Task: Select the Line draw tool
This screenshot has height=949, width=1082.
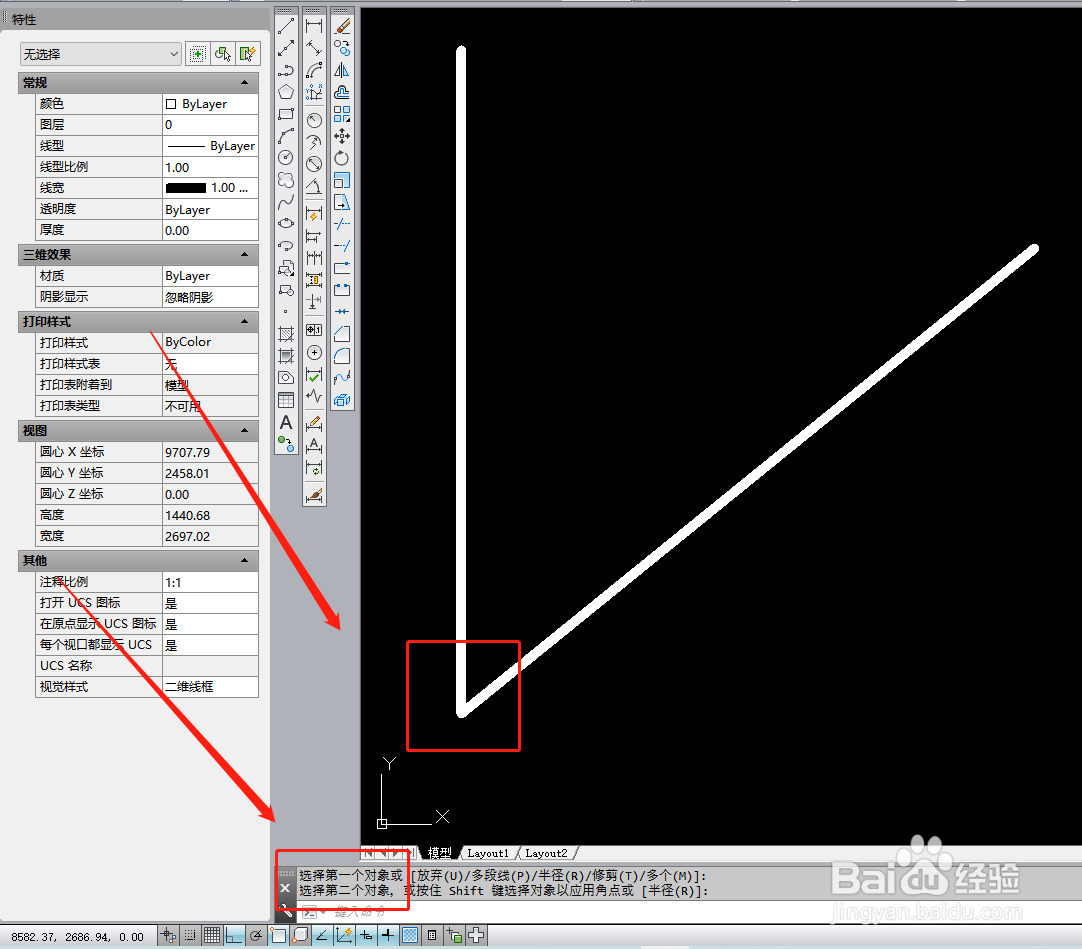Action: tap(286, 26)
